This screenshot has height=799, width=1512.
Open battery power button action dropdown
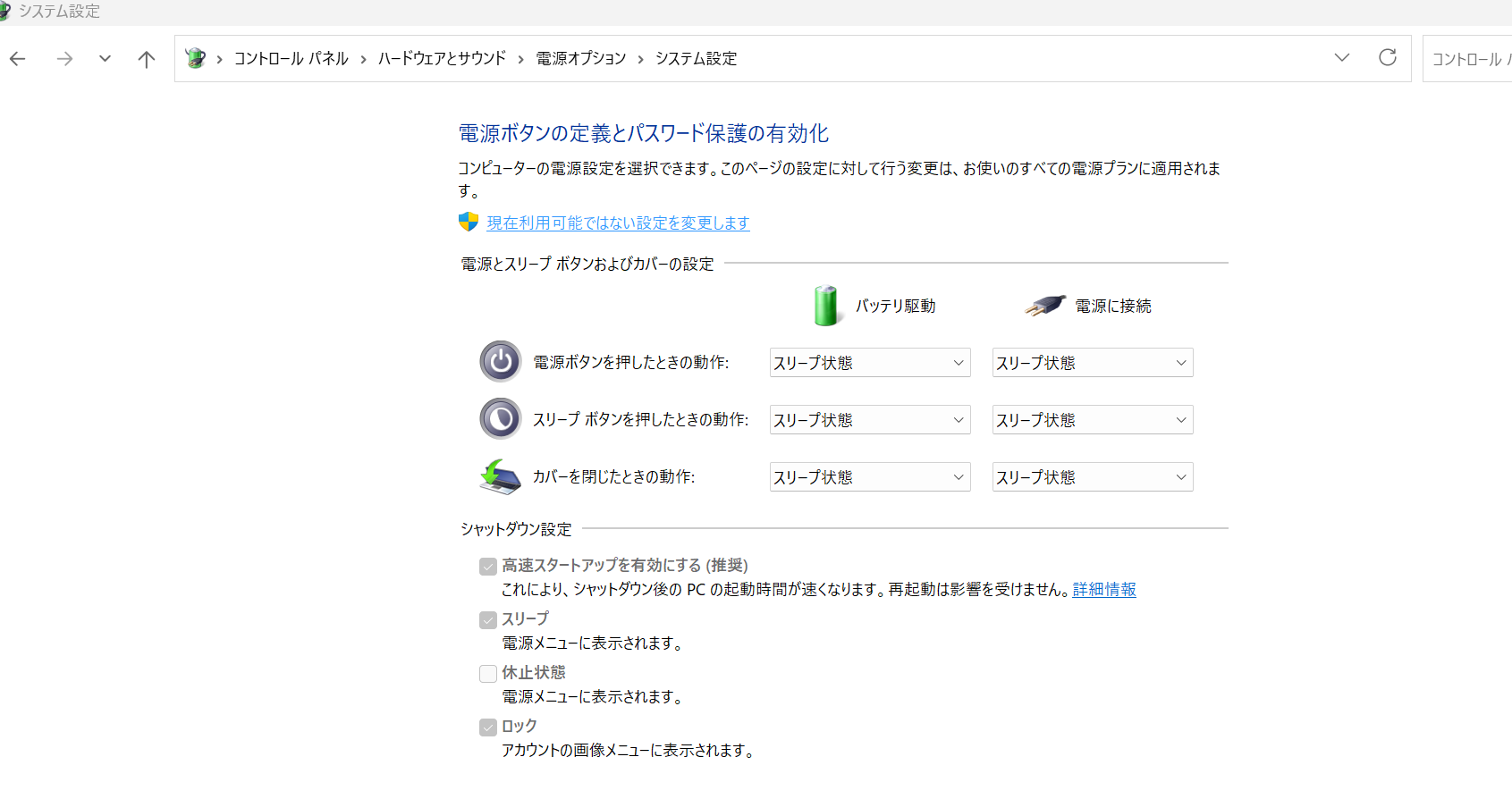pos(869,363)
